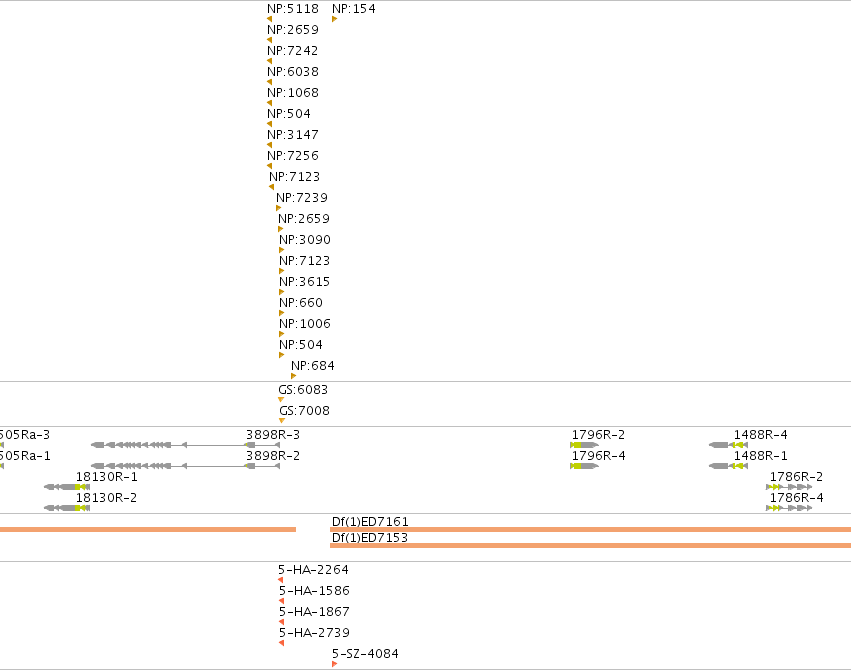Click the 18130R-1 label

pos(107,477)
